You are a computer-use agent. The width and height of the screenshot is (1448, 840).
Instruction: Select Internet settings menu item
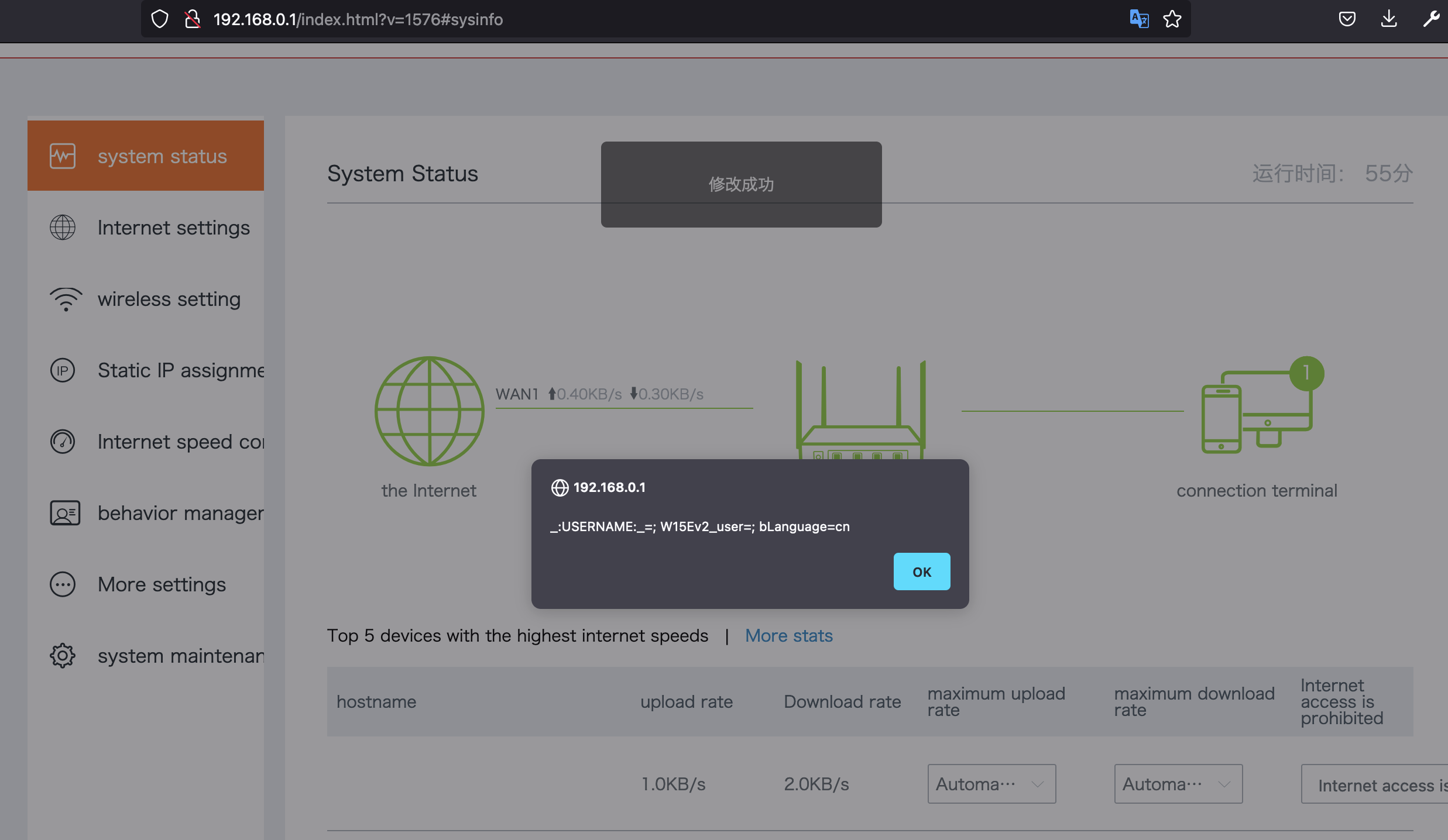pyautogui.click(x=173, y=228)
